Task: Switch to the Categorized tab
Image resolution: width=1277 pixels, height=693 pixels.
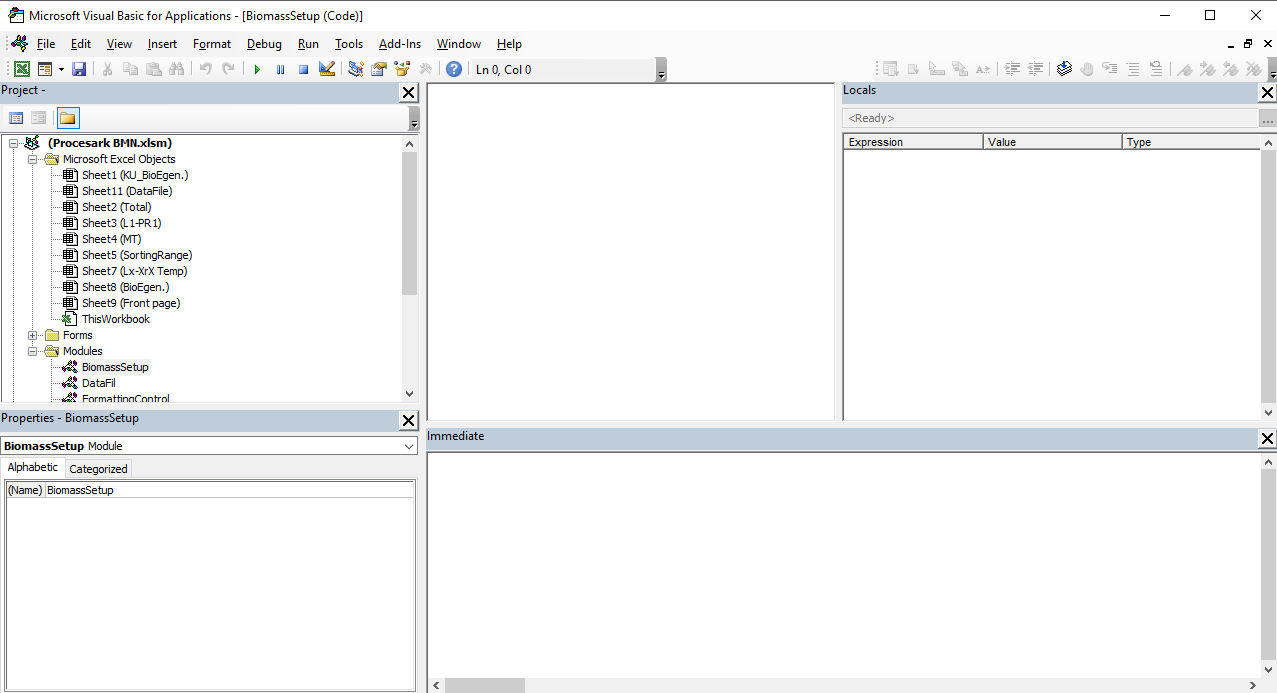Action: [98, 469]
